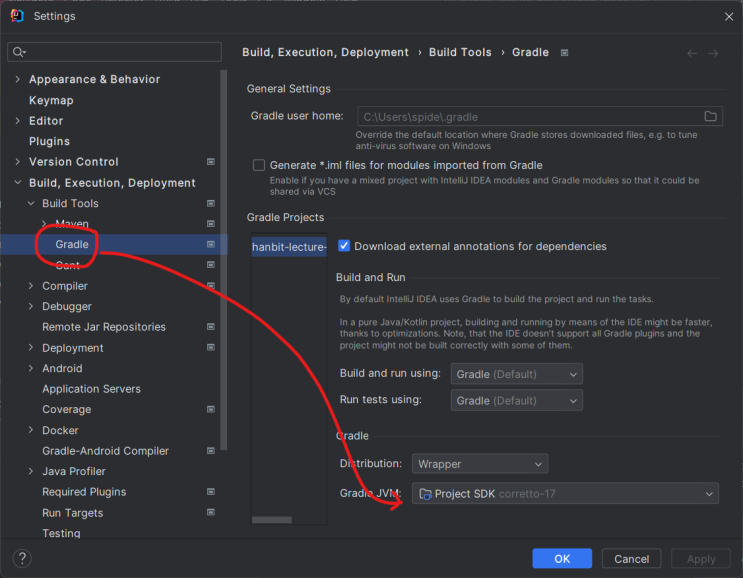The image size is (743, 578).
Task: Click the project-level settings icon beside Version Control
Action: coord(211,162)
